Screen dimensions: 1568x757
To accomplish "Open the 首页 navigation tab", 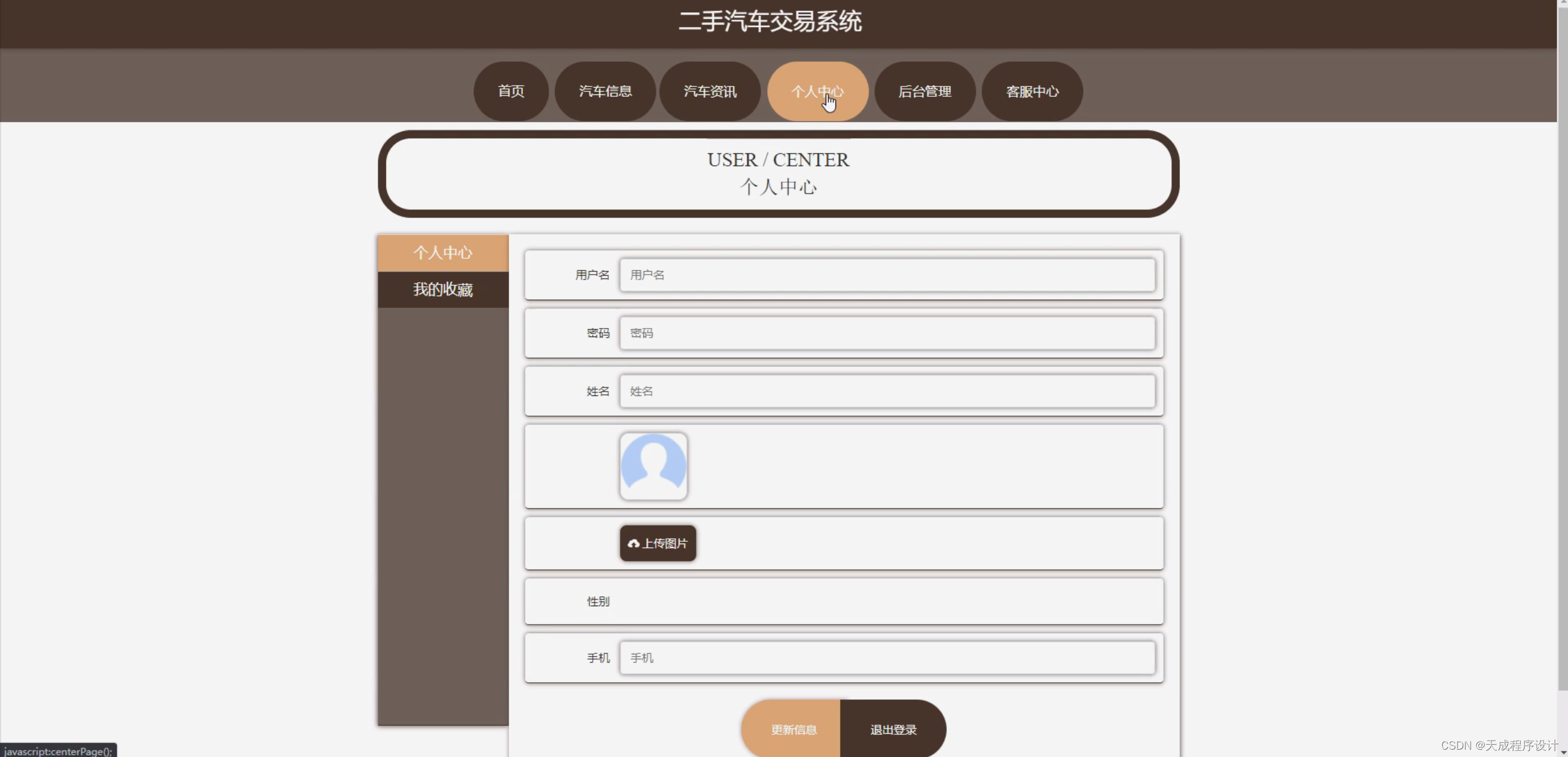I will pyautogui.click(x=511, y=91).
